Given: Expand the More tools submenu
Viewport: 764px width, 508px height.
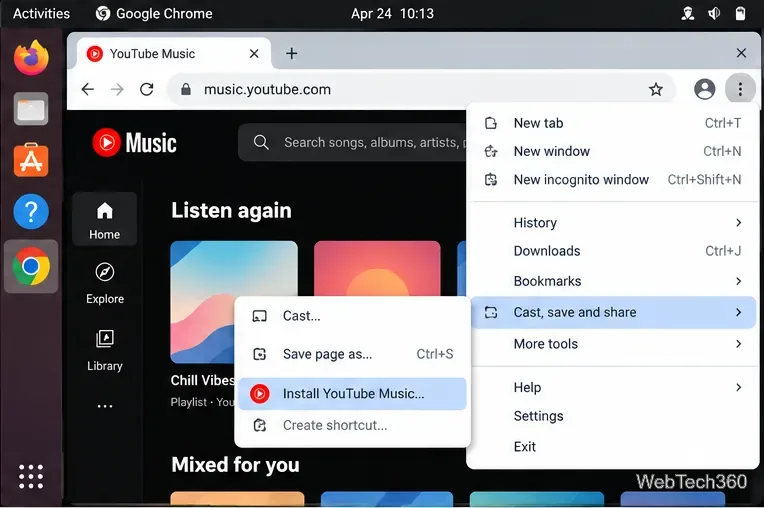Looking at the screenshot, I should 612,344.
